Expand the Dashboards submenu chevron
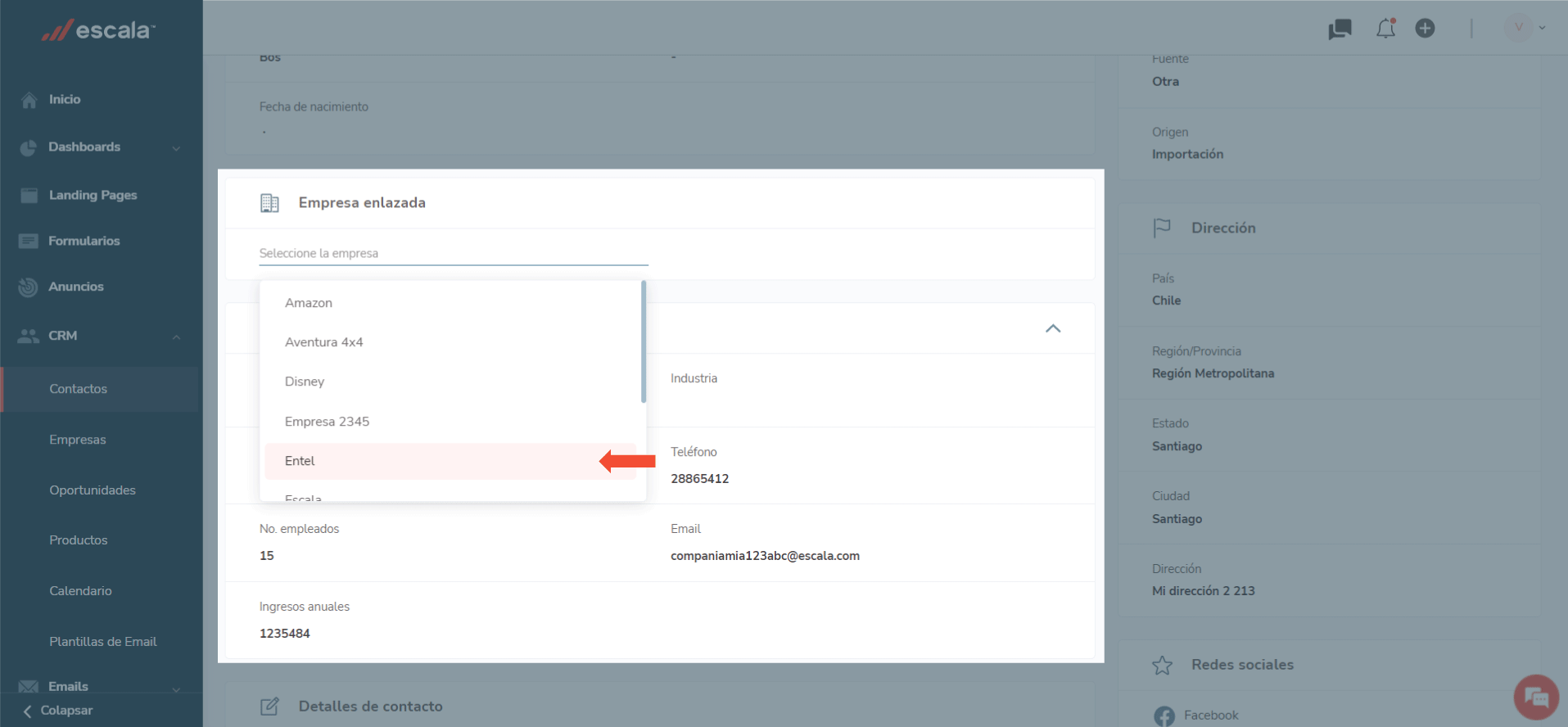Image resolution: width=1568 pixels, height=727 pixels. pos(176,148)
